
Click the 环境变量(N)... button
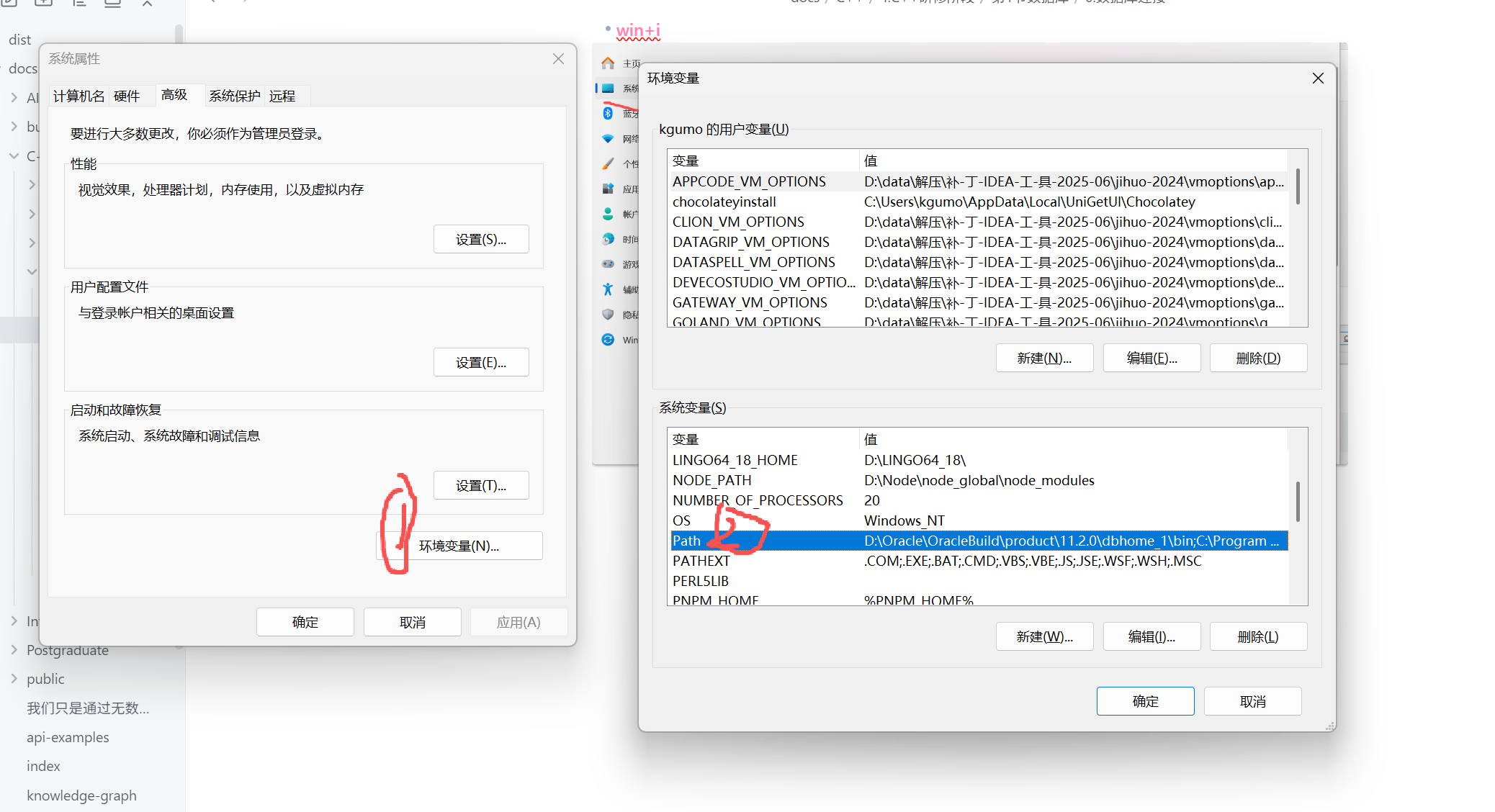click(x=459, y=546)
